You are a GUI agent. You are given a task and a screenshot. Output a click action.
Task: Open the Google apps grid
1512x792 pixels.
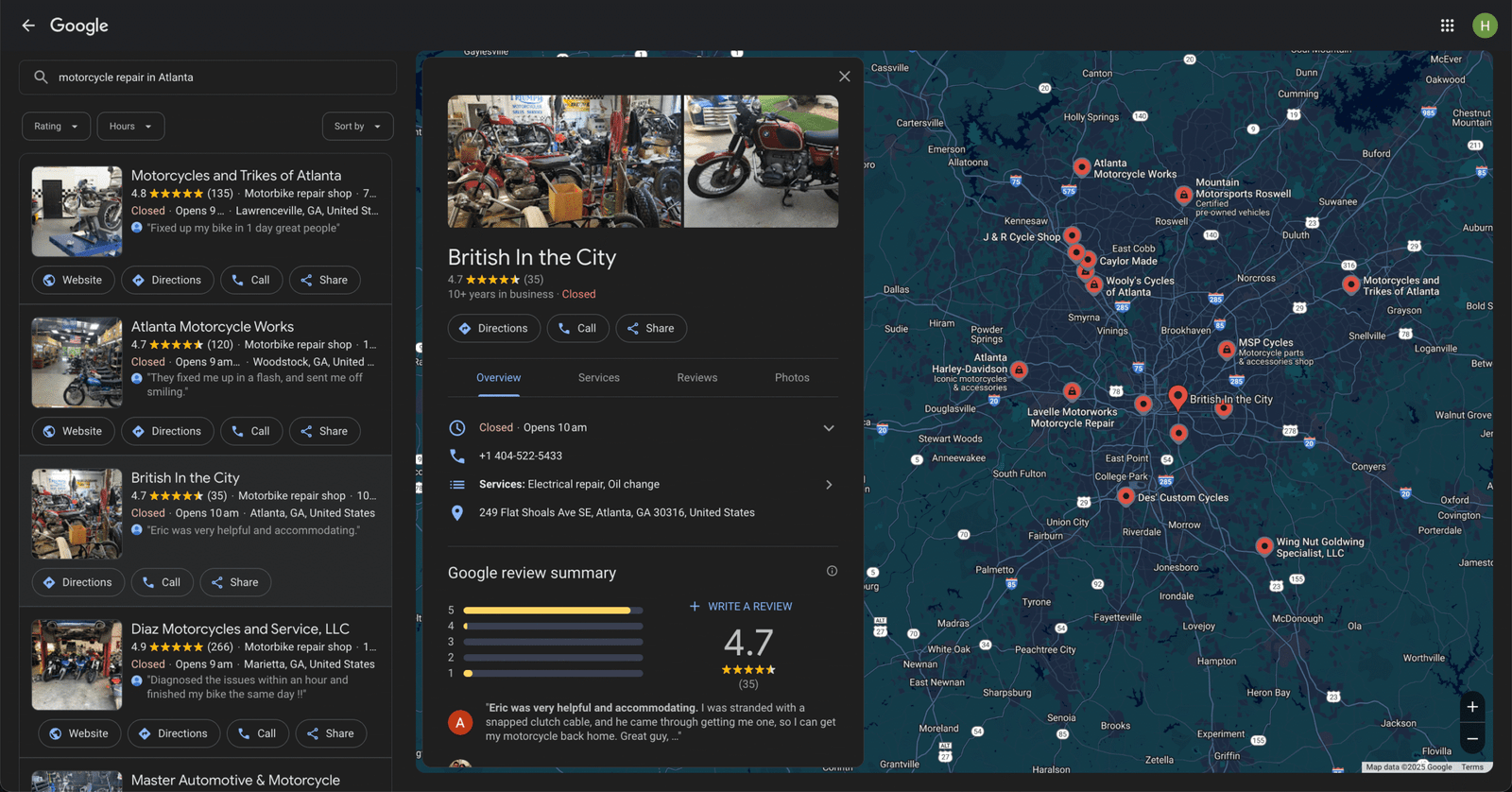[x=1447, y=26]
